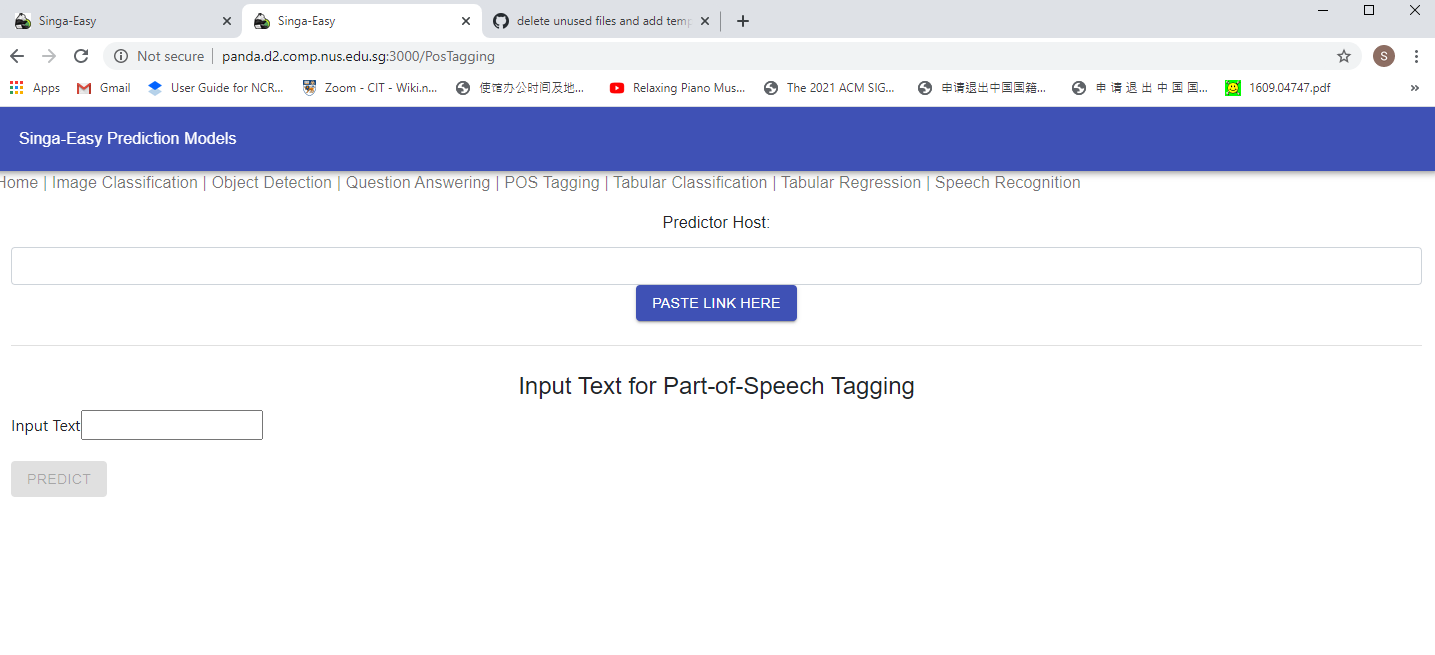
Task: Navigate to Speech Recognition
Action: [1007, 182]
